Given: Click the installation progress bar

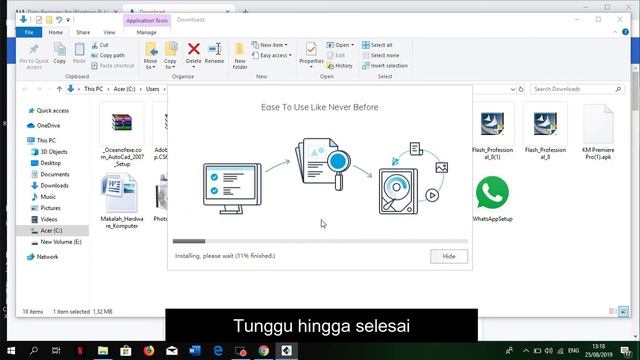Looking at the screenshot, I should click(320, 241).
